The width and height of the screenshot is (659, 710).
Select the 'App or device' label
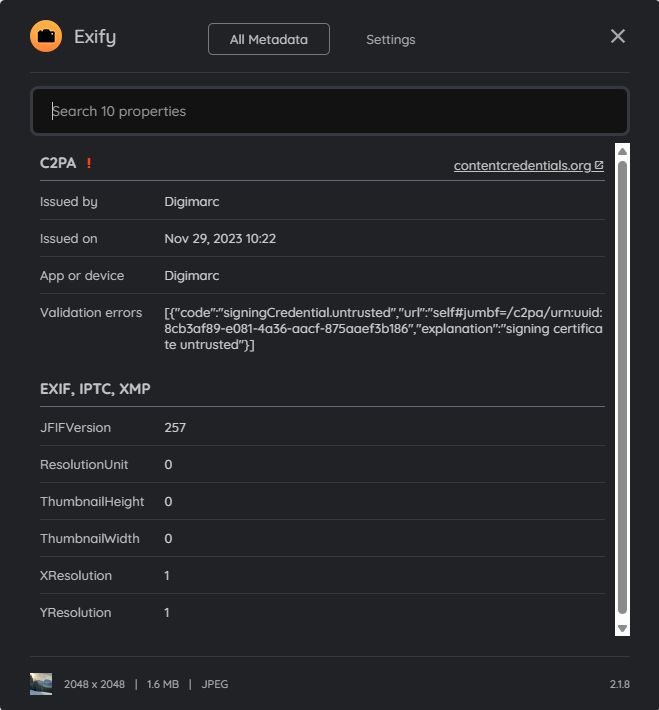point(82,276)
